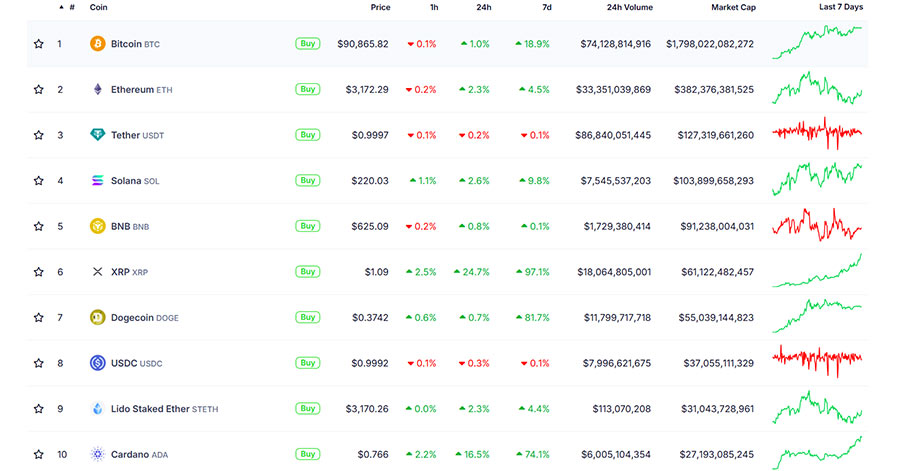
Task: Click the Buy button for BNB
Action: [x=308, y=226]
